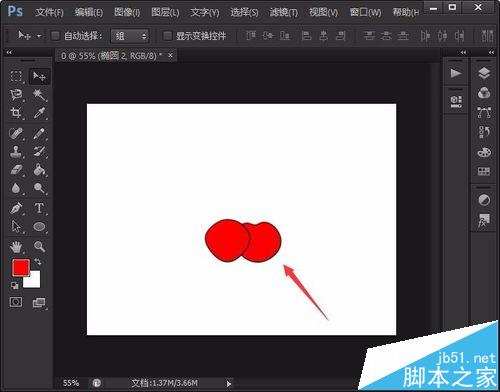This screenshot has width=500, height=392.
Task: Expand the toolbox collapse arrows
Action: coord(9,52)
